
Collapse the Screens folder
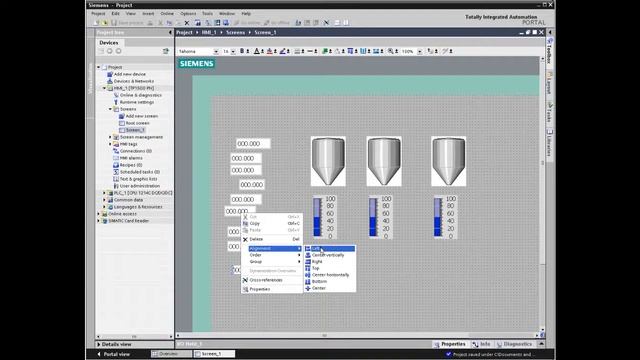(110, 109)
